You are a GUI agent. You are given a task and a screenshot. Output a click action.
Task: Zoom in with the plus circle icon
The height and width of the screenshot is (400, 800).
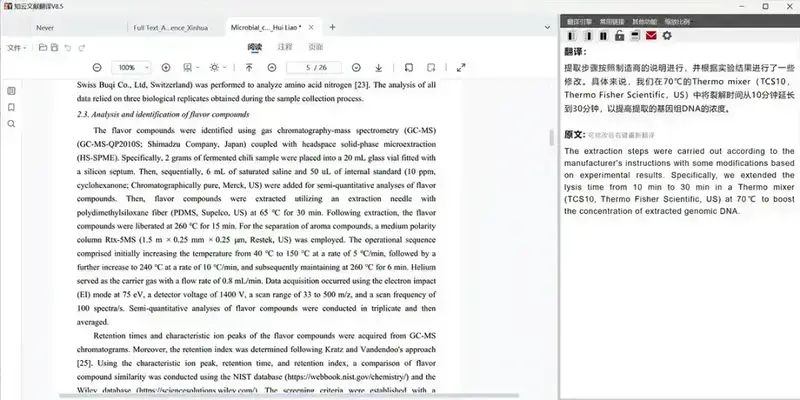tap(166, 67)
